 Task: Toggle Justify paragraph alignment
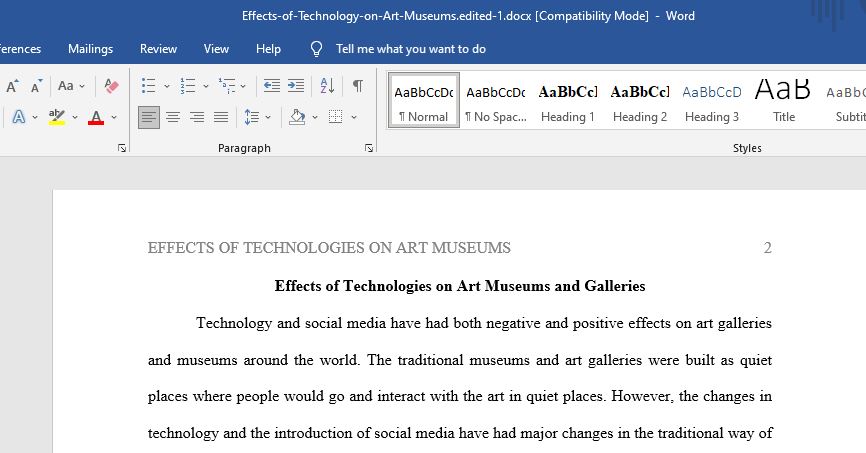(x=221, y=117)
